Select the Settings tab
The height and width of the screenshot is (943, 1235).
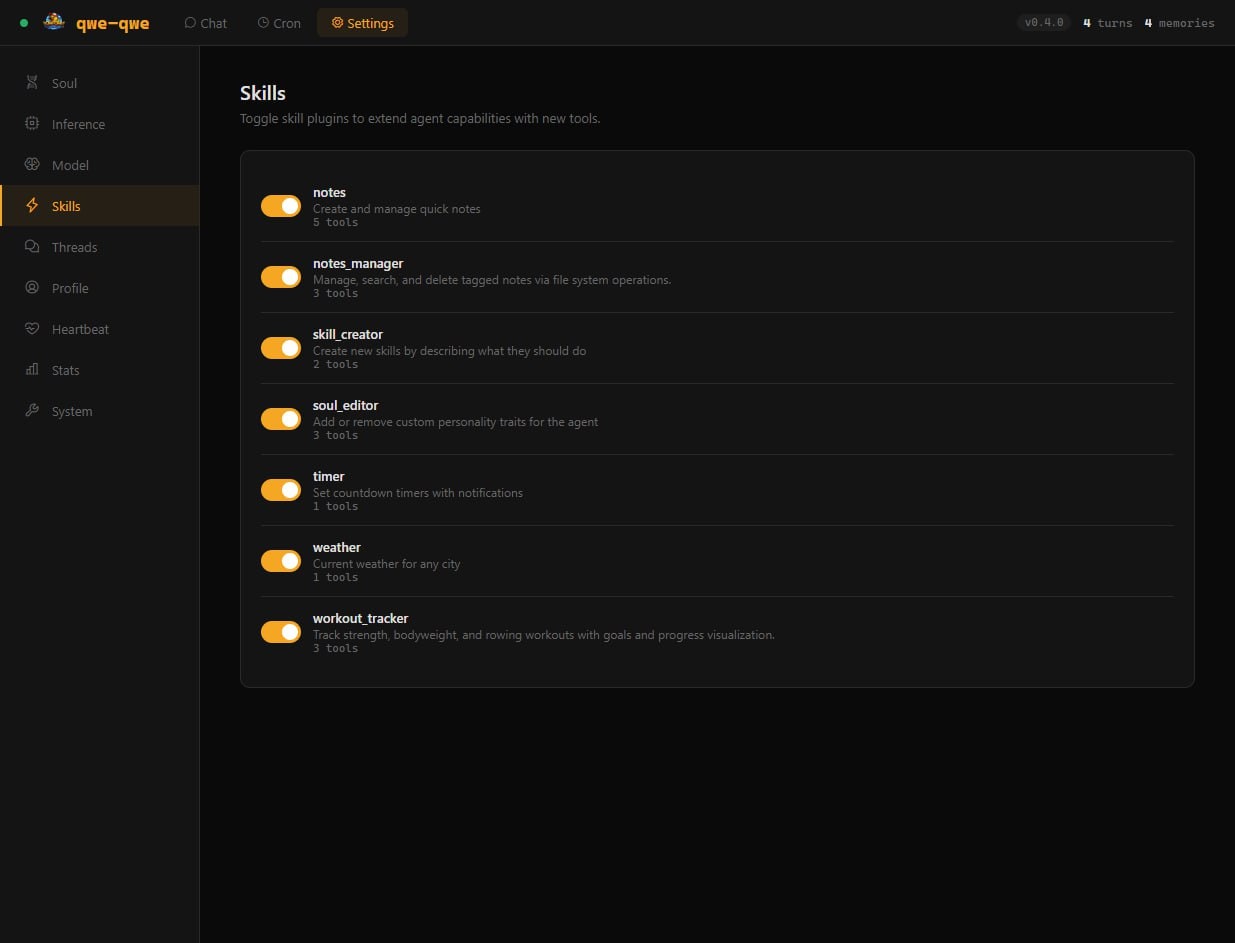(x=362, y=22)
